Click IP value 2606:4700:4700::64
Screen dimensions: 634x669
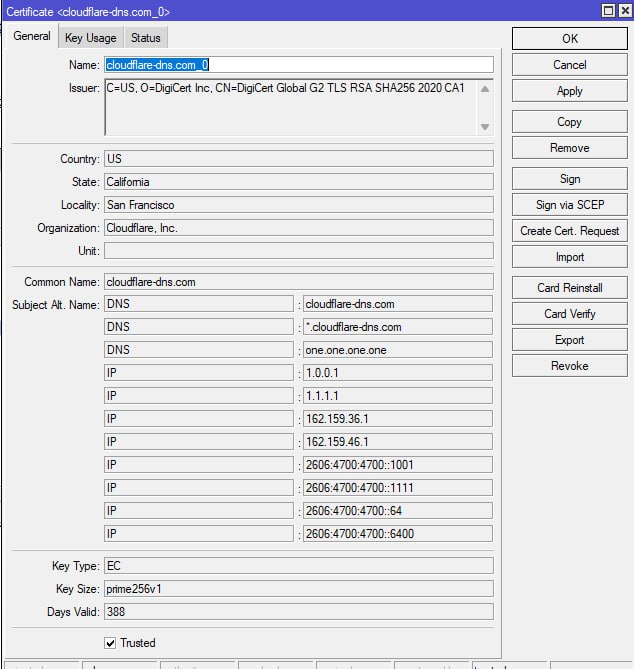tap(398, 511)
